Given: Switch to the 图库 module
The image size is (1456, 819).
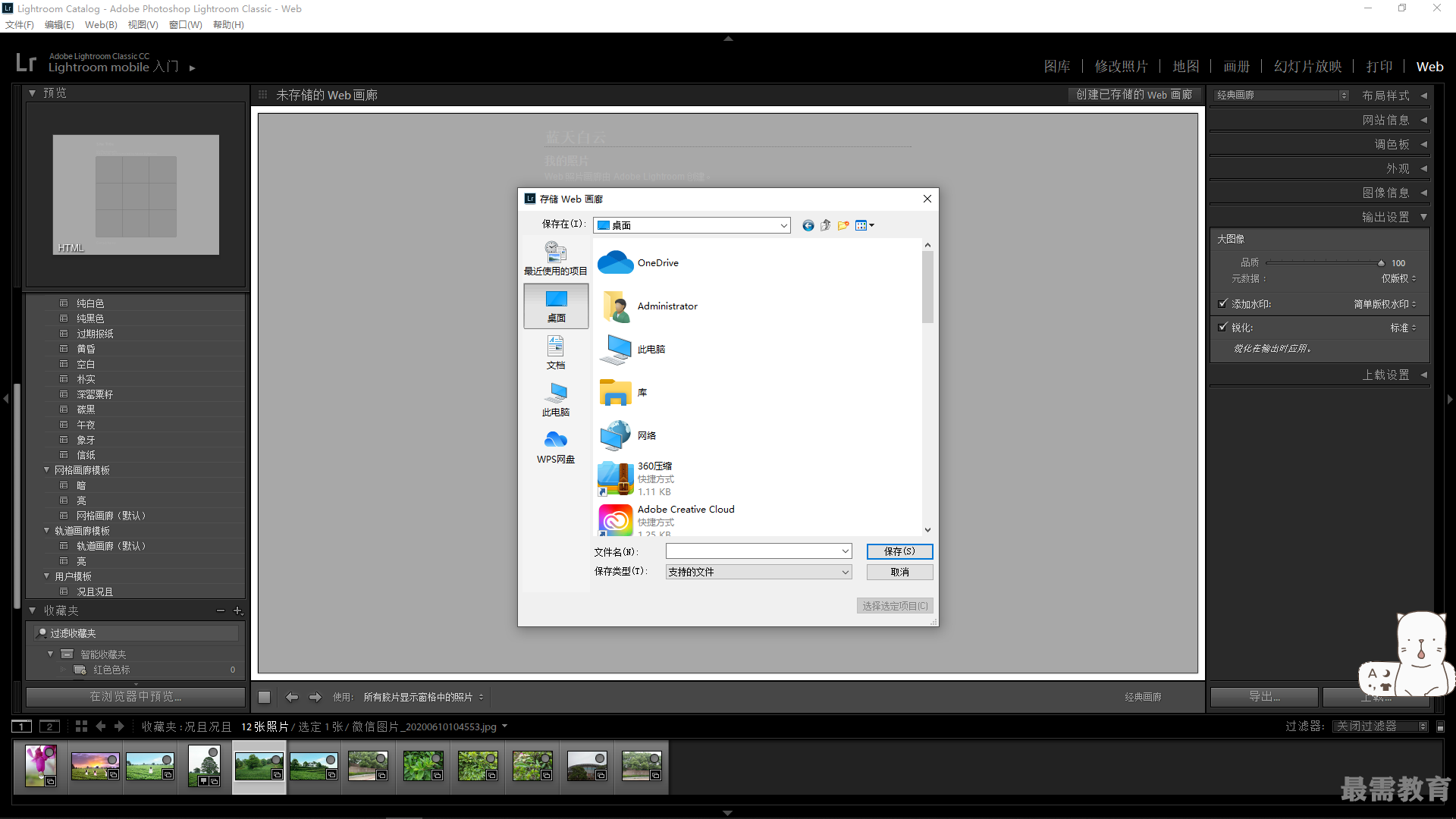Looking at the screenshot, I should pos(1057,67).
